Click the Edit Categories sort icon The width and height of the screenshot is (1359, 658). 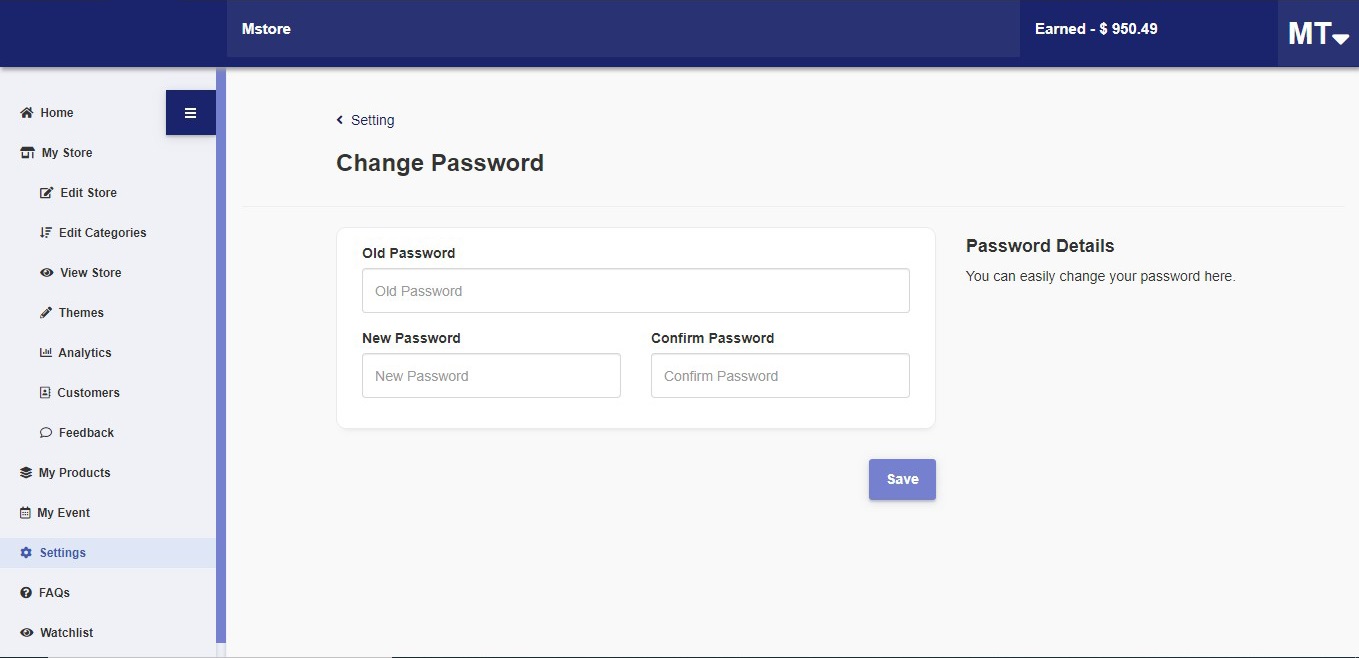(45, 233)
